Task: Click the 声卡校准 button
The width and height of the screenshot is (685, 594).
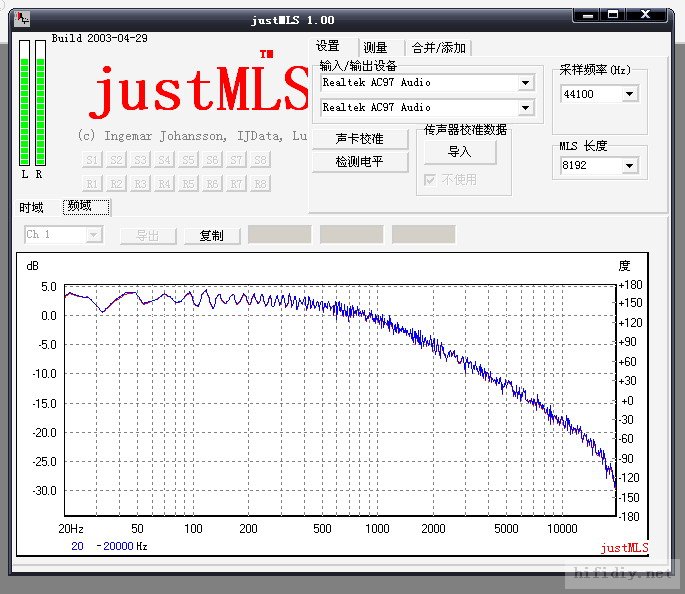Action: (359, 139)
